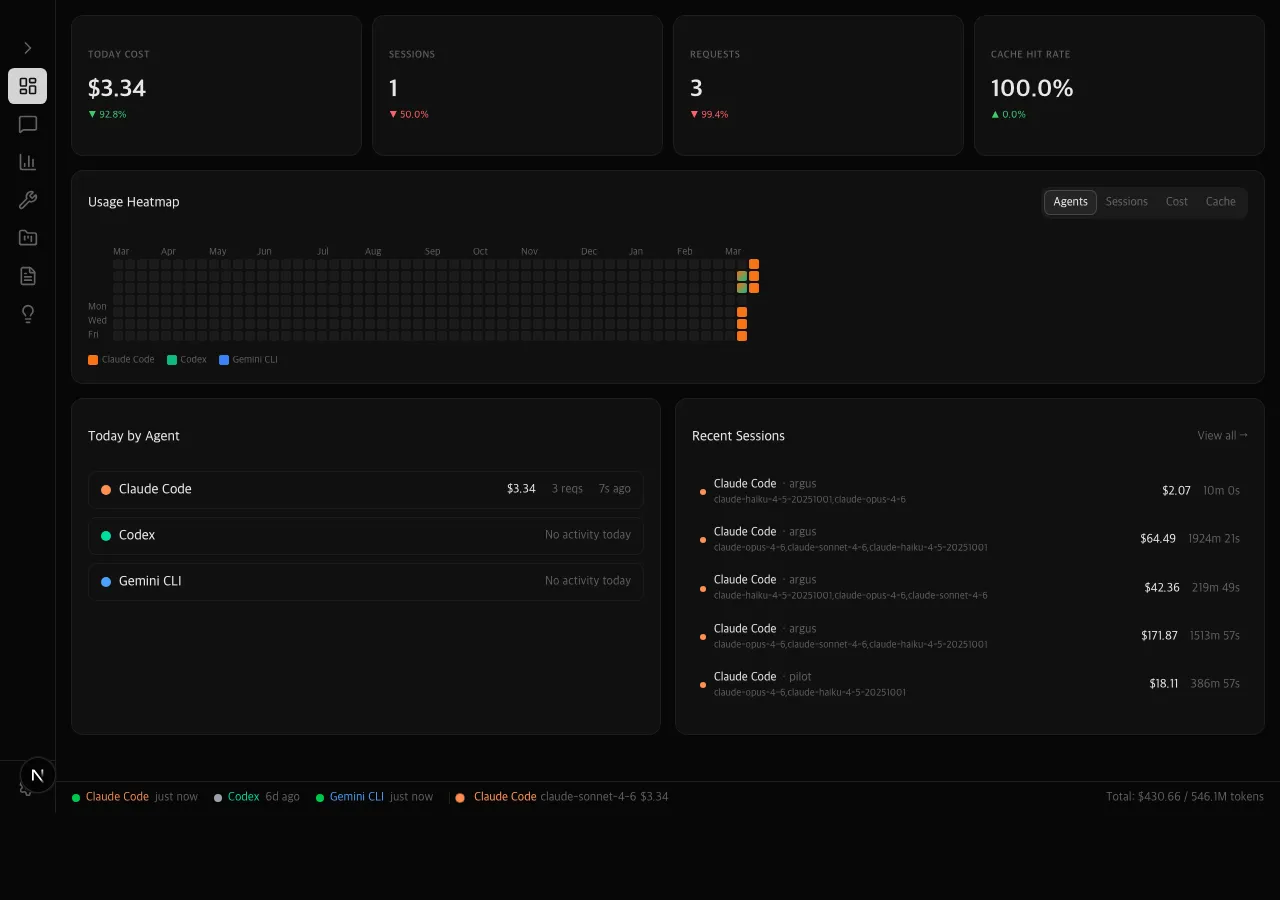Select the Agents heatmap tab
The width and height of the screenshot is (1280, 900).
tap(1070, 202)
